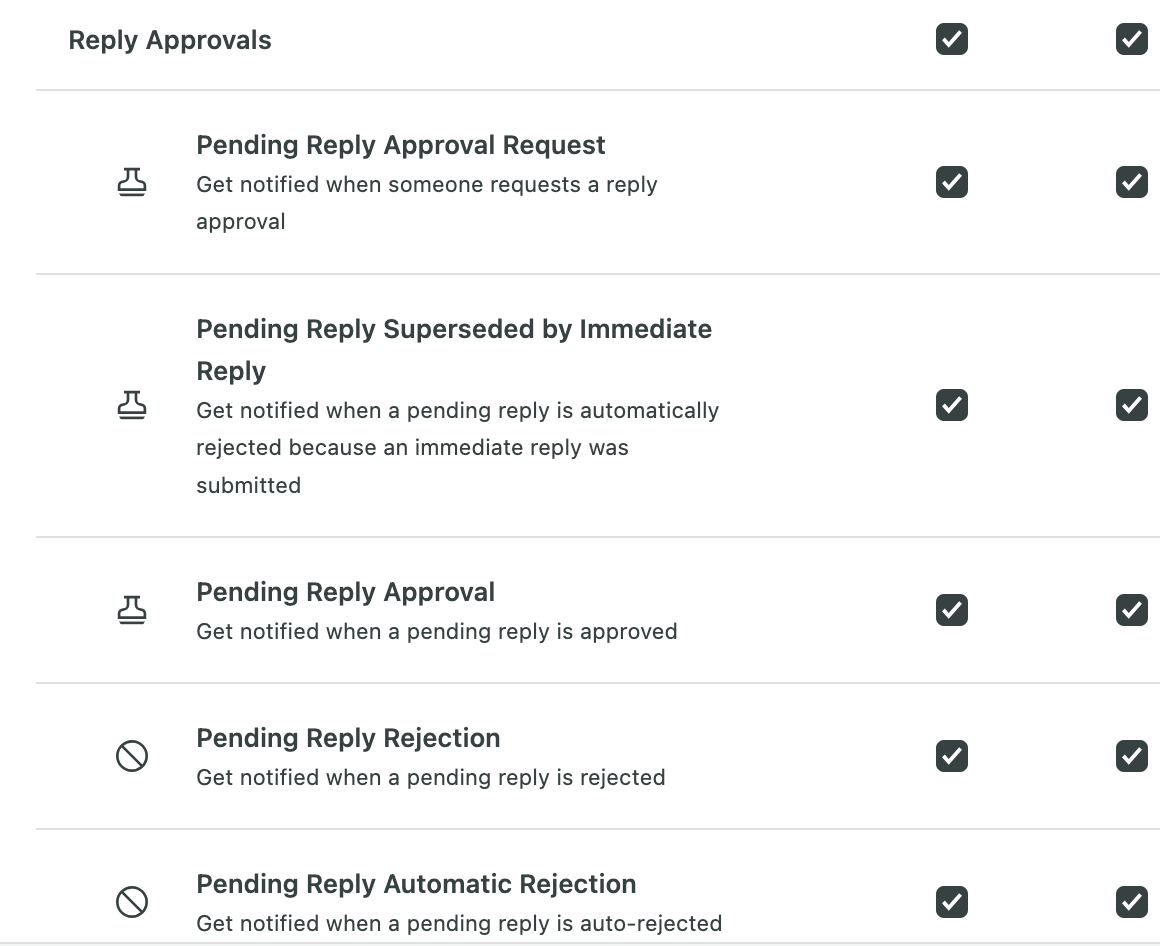Screen dimensions: 1160x946
Task: Uncheck second checkbox for Pending Reply Rejection
Action: (x=1131, y=756)
